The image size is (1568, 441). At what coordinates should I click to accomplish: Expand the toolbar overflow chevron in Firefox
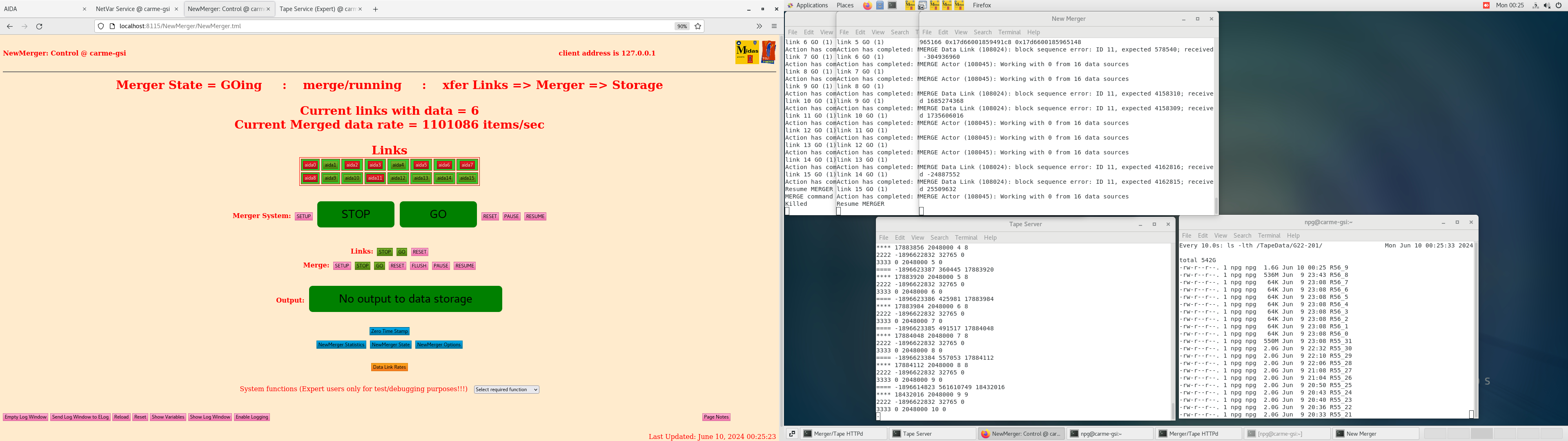click(759, 26)
